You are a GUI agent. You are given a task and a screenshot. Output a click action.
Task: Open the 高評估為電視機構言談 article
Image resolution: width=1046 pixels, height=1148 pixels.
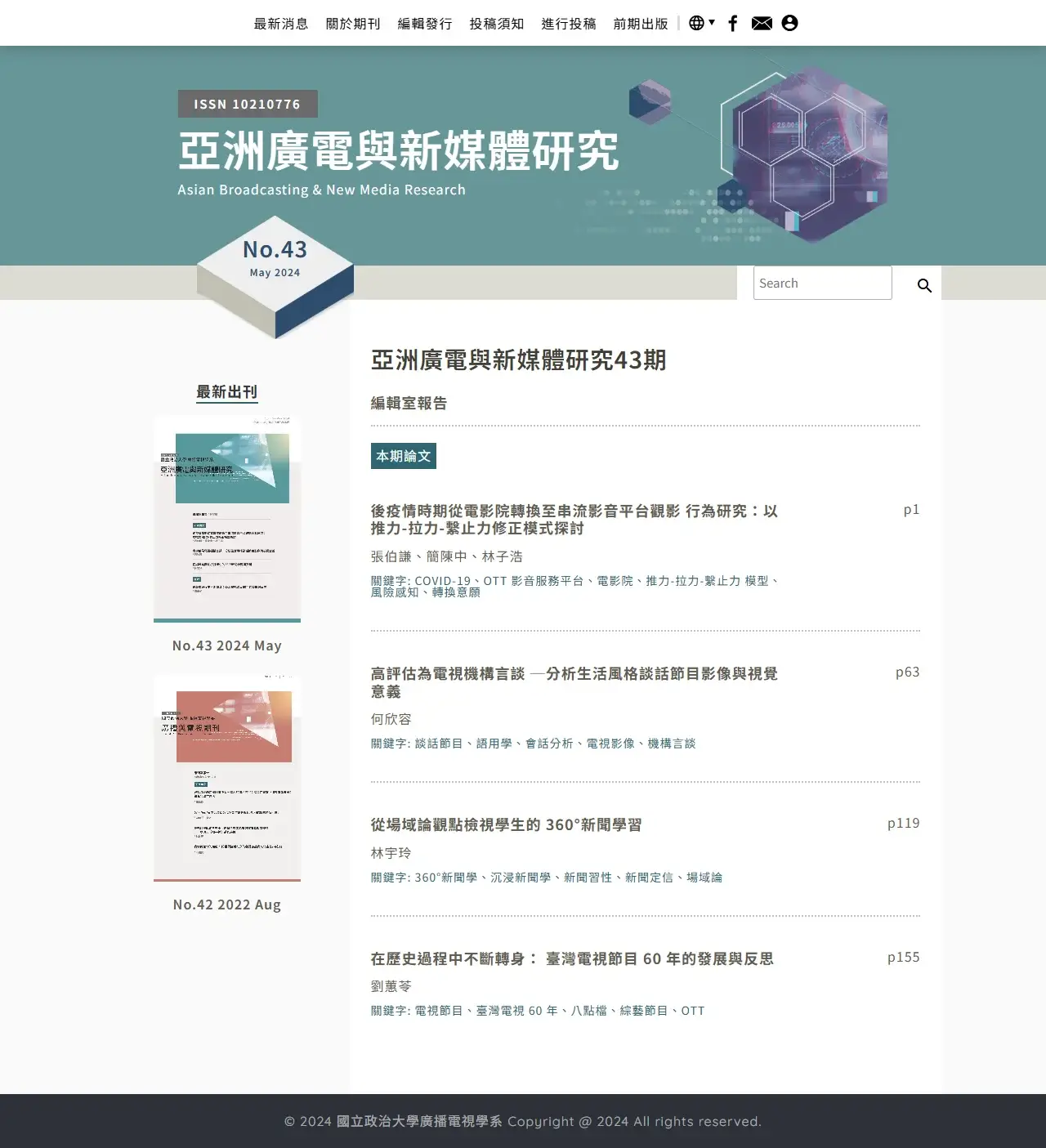click(x=574, y=682)
